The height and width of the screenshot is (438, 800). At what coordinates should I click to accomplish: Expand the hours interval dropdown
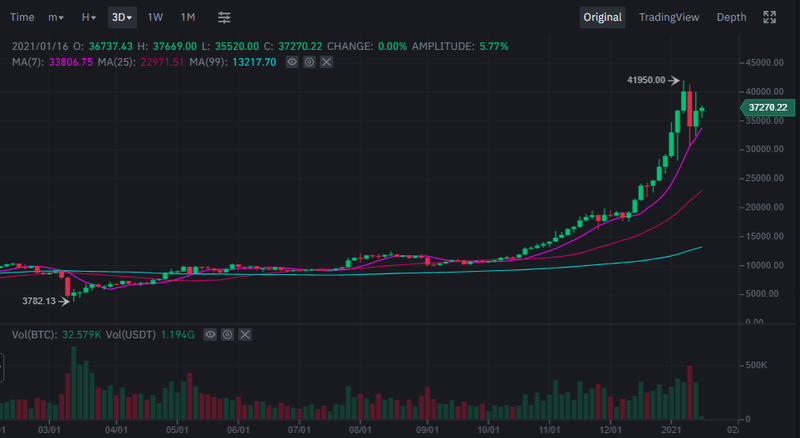[89, 17]
